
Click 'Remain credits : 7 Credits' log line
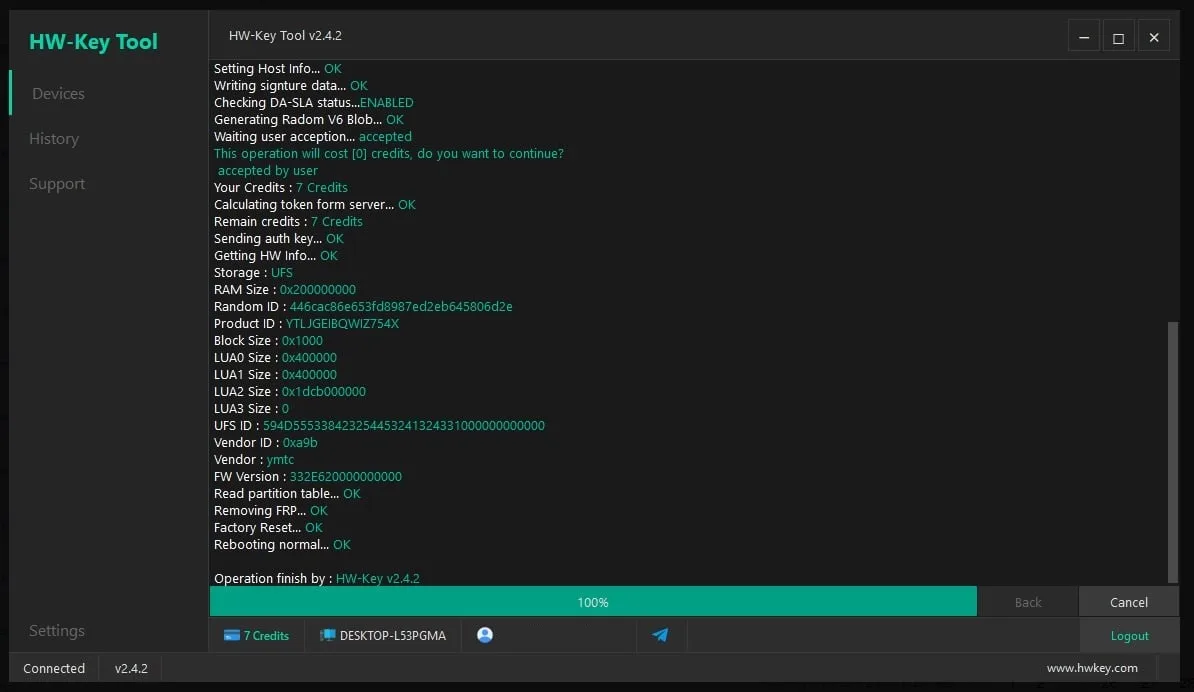click(288, 222)
